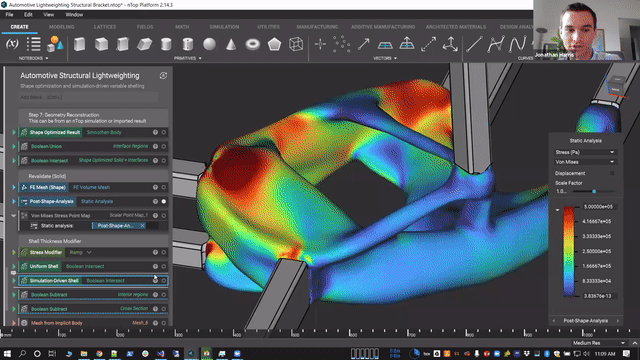Remove the Post-Shape-An... input chip

tap(142, 226)
